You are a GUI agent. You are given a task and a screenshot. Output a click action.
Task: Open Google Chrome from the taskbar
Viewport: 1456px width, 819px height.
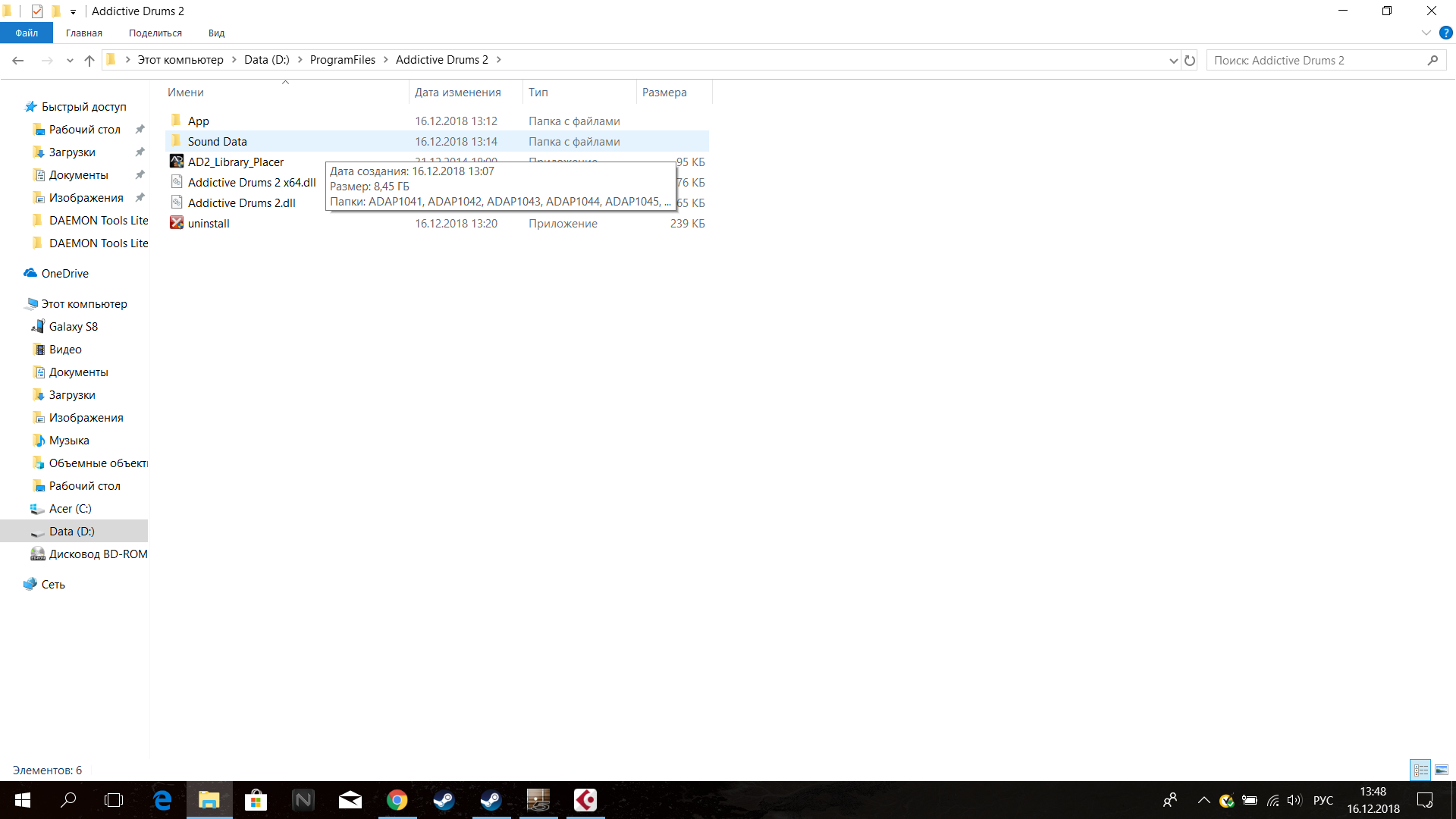pos(397,800)
